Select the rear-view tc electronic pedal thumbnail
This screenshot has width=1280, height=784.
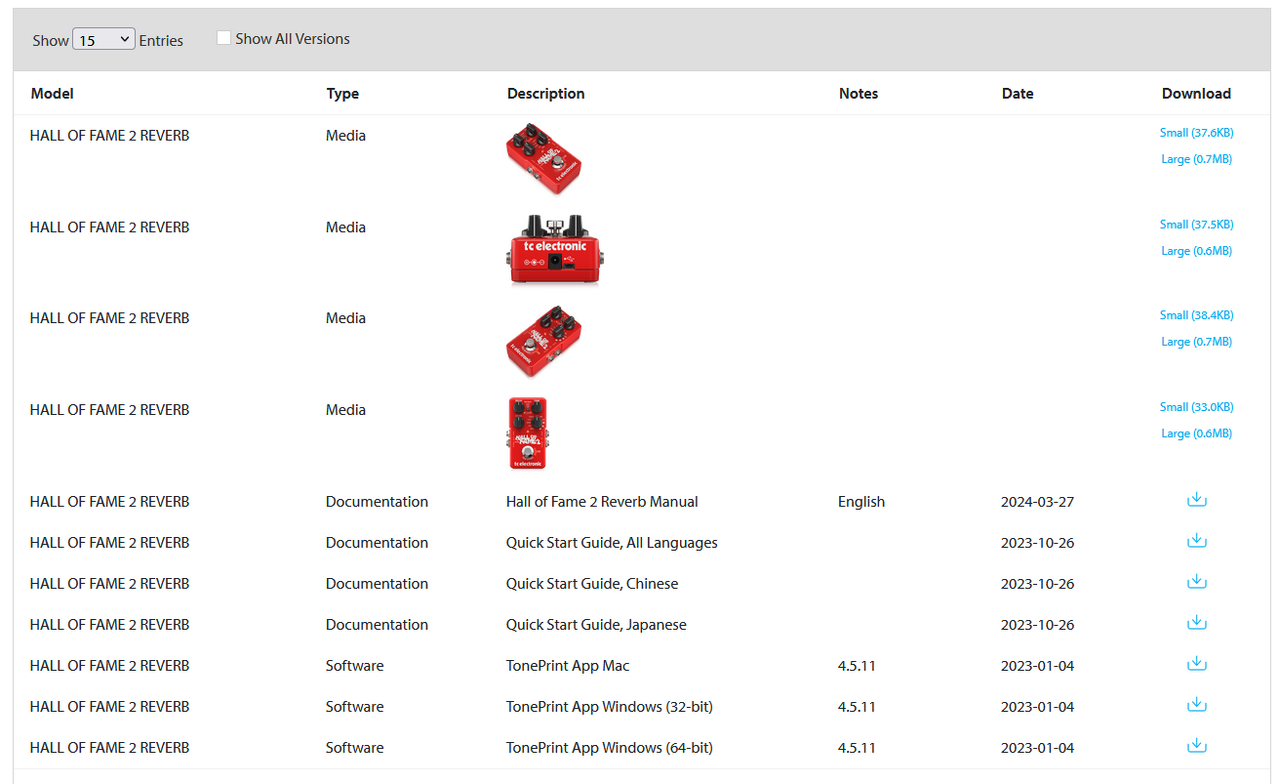tap(554, 250)
